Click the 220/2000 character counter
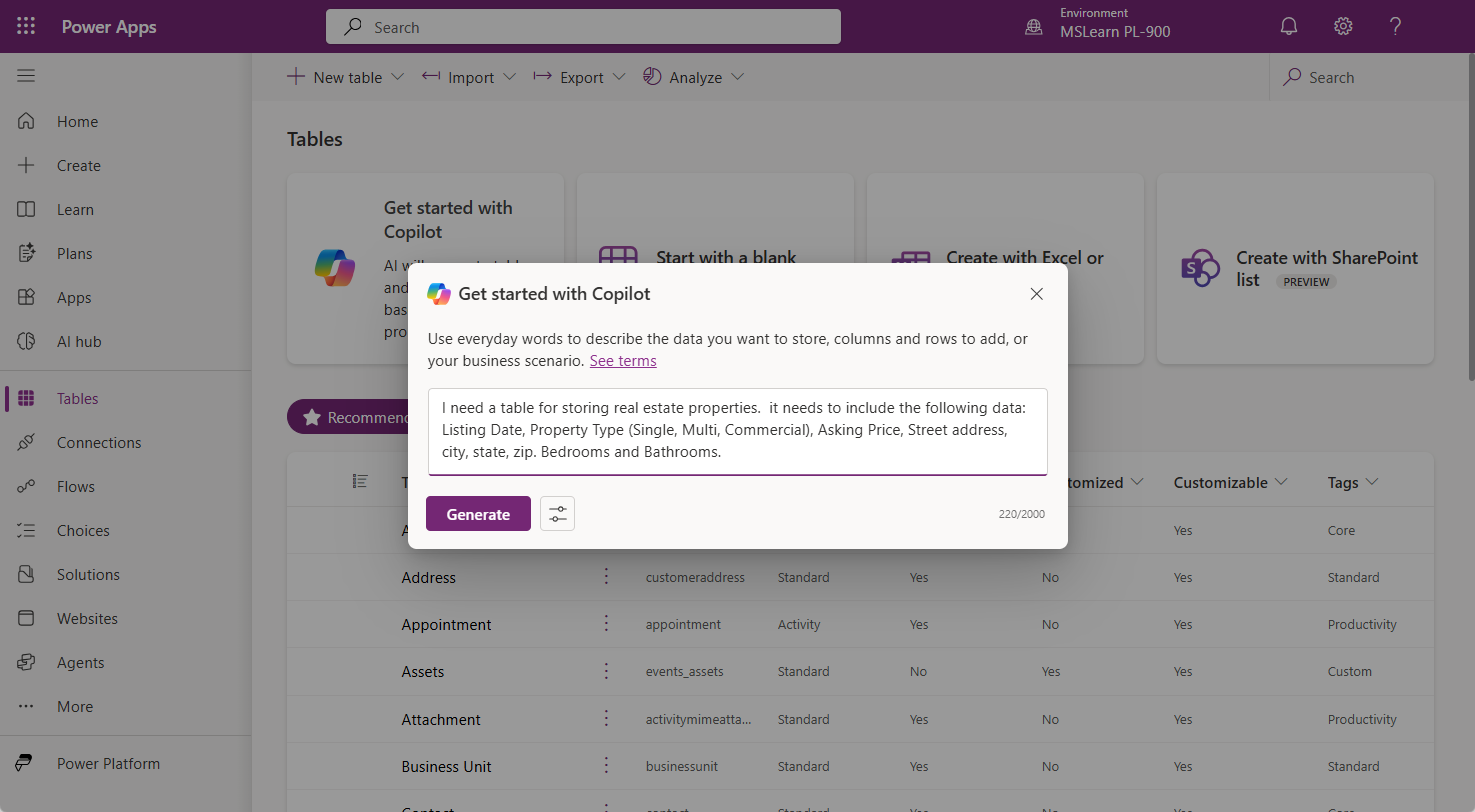1475x812 pixels. [x=1021, y=514]
